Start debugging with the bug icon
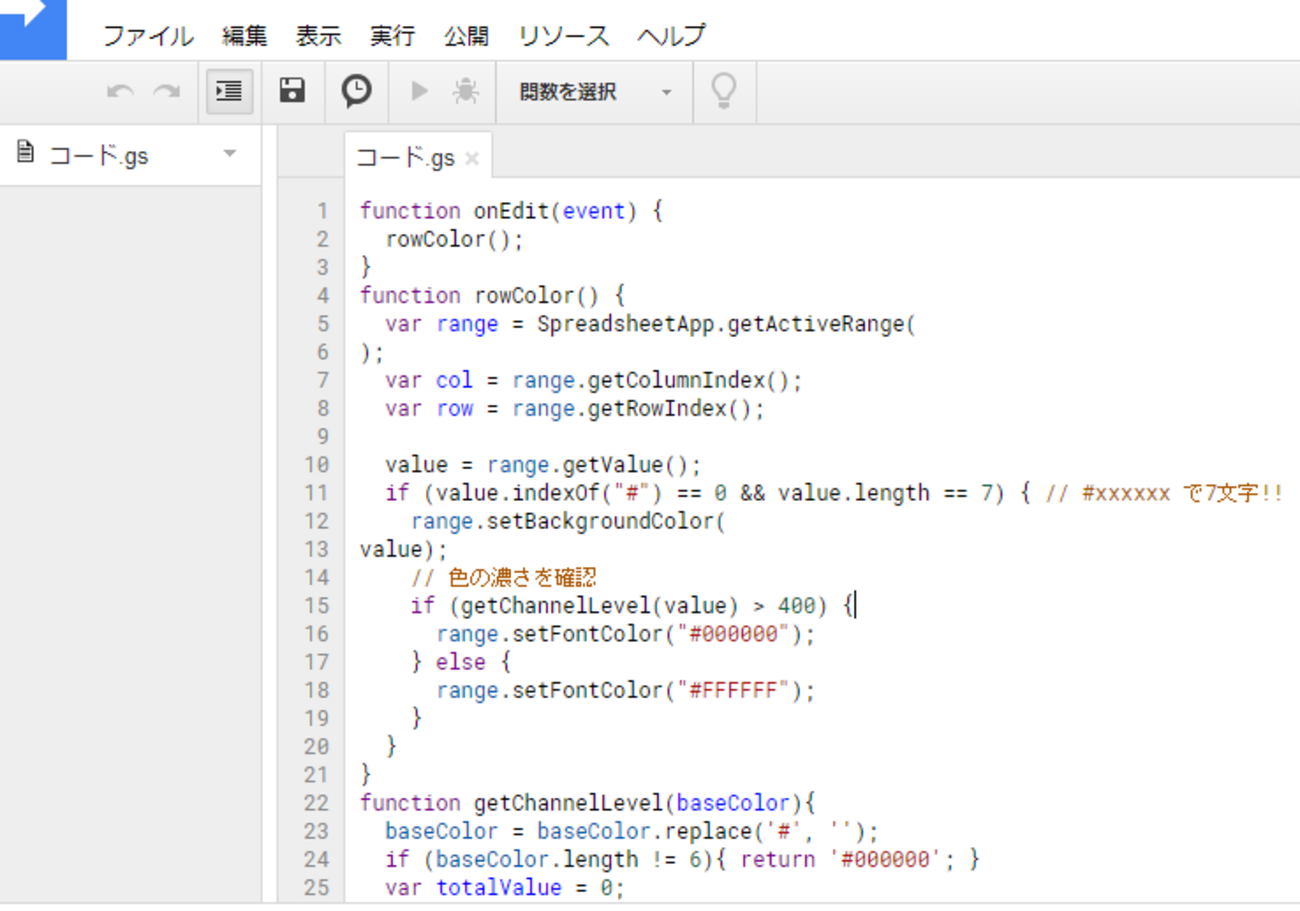Viewport: 1300px width, 911px height. point(465,92)
